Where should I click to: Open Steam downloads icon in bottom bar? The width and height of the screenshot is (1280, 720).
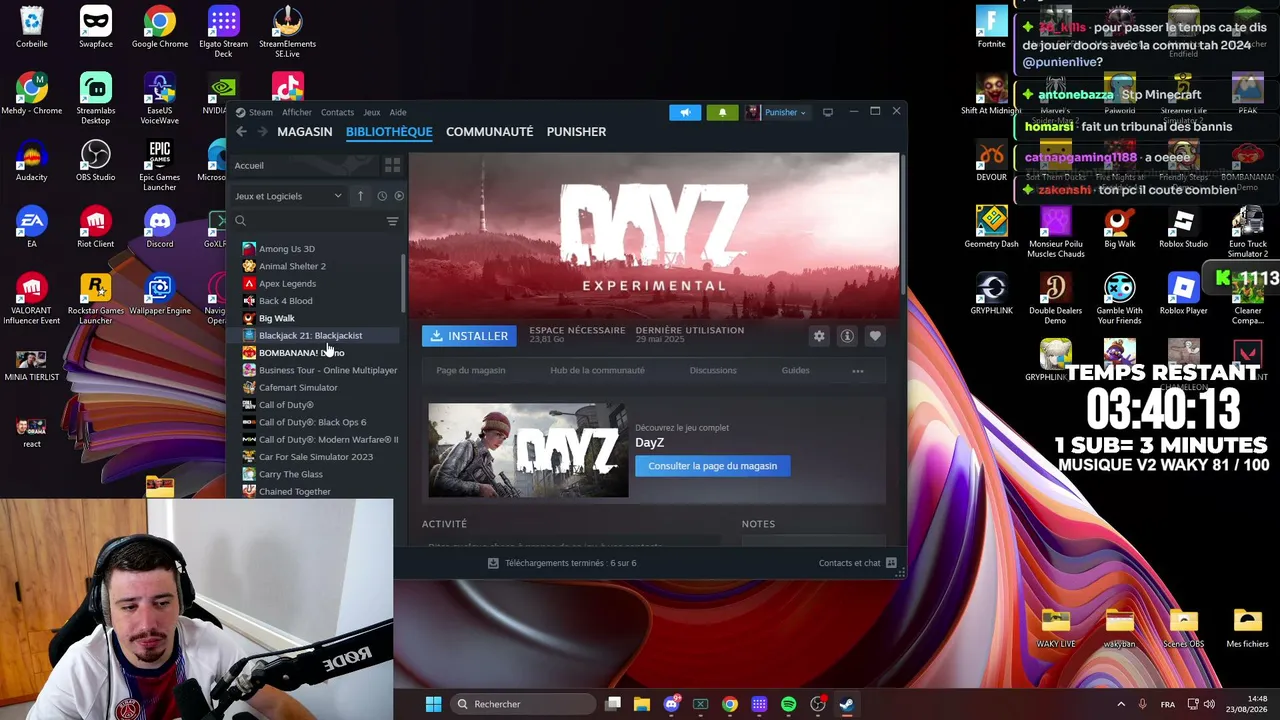point(493,563)
